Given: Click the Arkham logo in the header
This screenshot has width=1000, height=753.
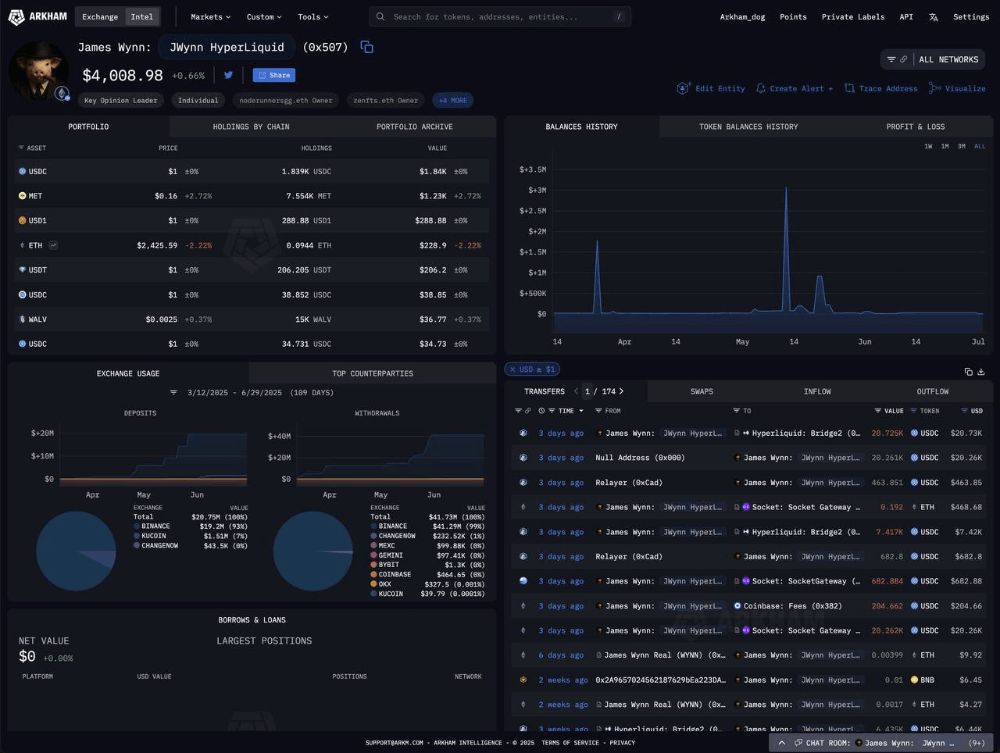Looking at the screenshot, I should tap(38, 17).
